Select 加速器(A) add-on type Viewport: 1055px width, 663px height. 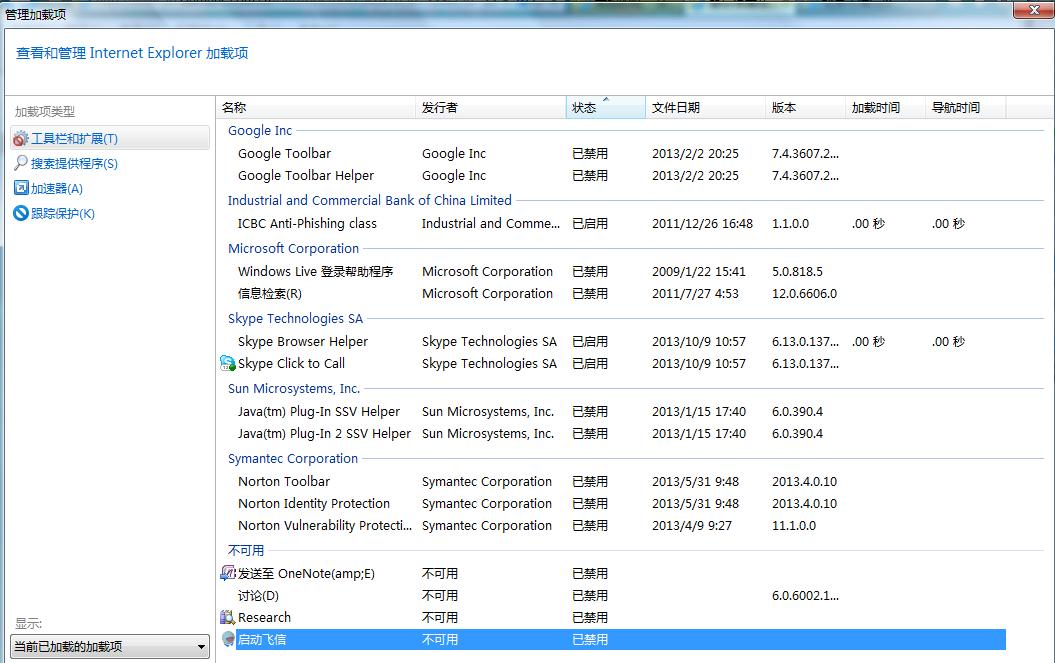[57, 188]
